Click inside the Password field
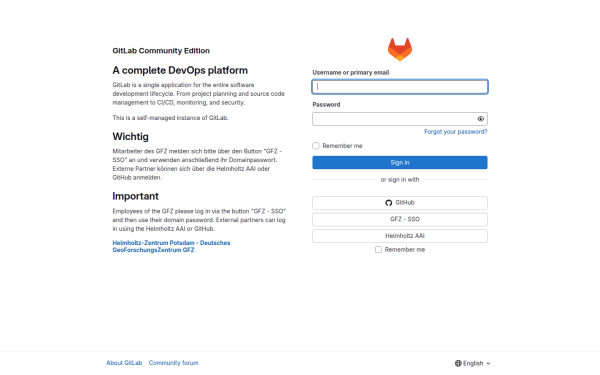 point(394,119)
